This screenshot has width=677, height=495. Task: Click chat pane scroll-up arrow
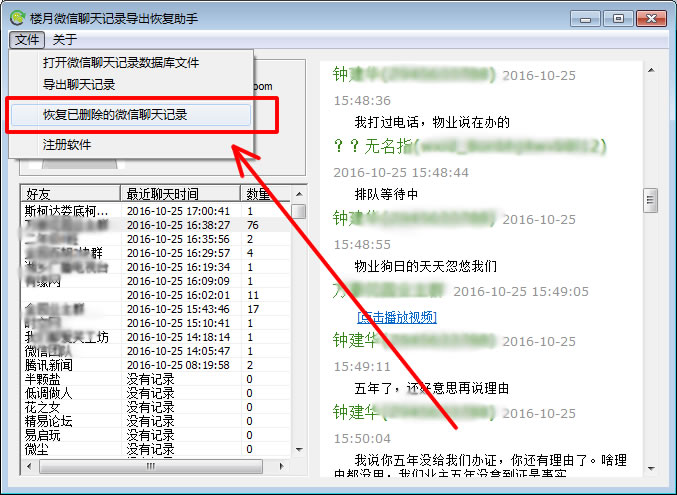coord(651,70)
